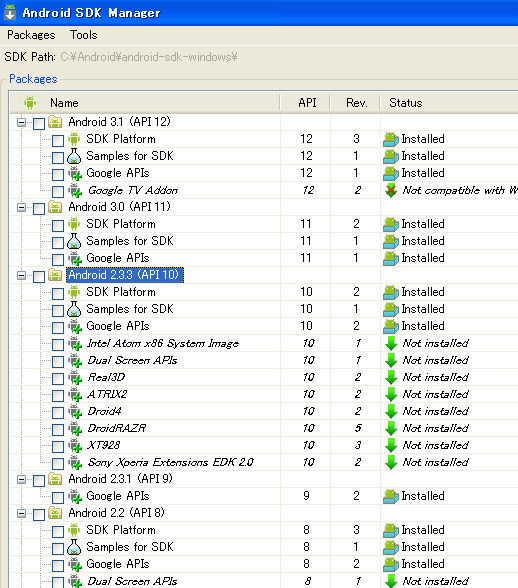Tick the Intel Atom x86 System Image checkbox

click(x=58, y=345)
